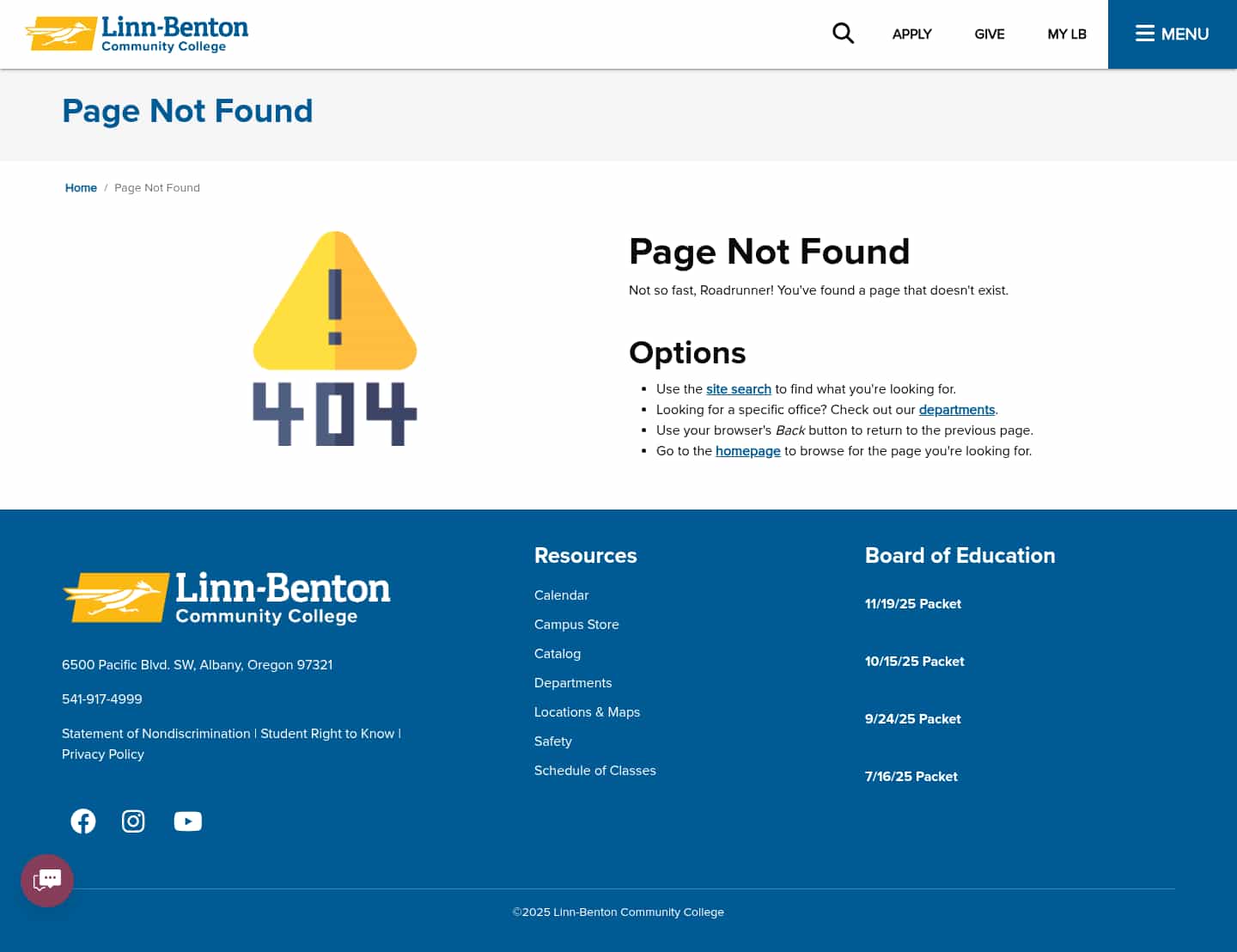Open MY LB from the top navigation

click(x=1067, y=34)
